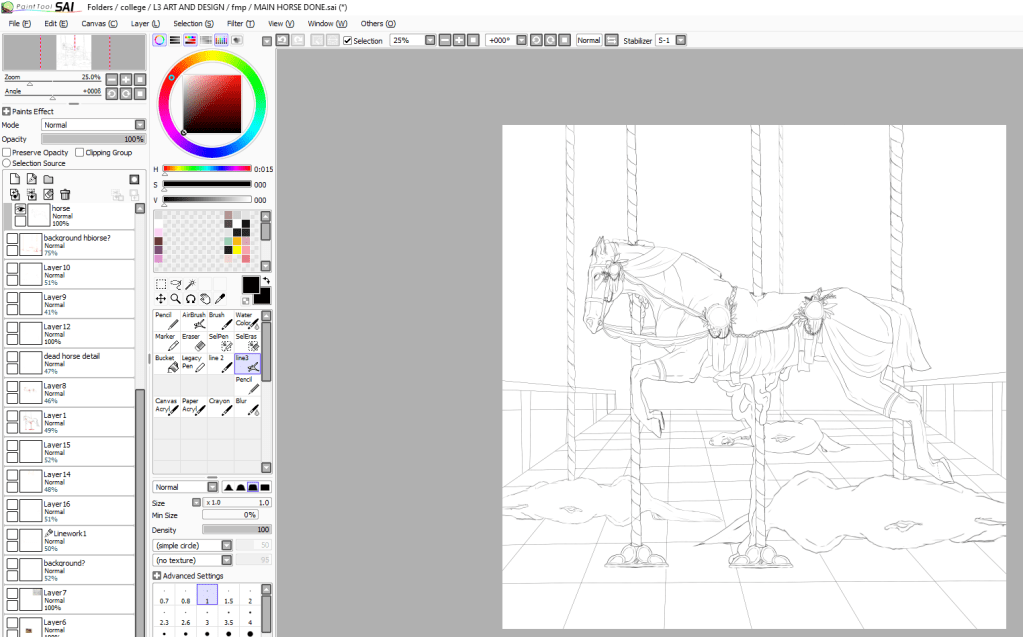Uncheck the Selection checkbox in toolbar

tap(347, 41)
